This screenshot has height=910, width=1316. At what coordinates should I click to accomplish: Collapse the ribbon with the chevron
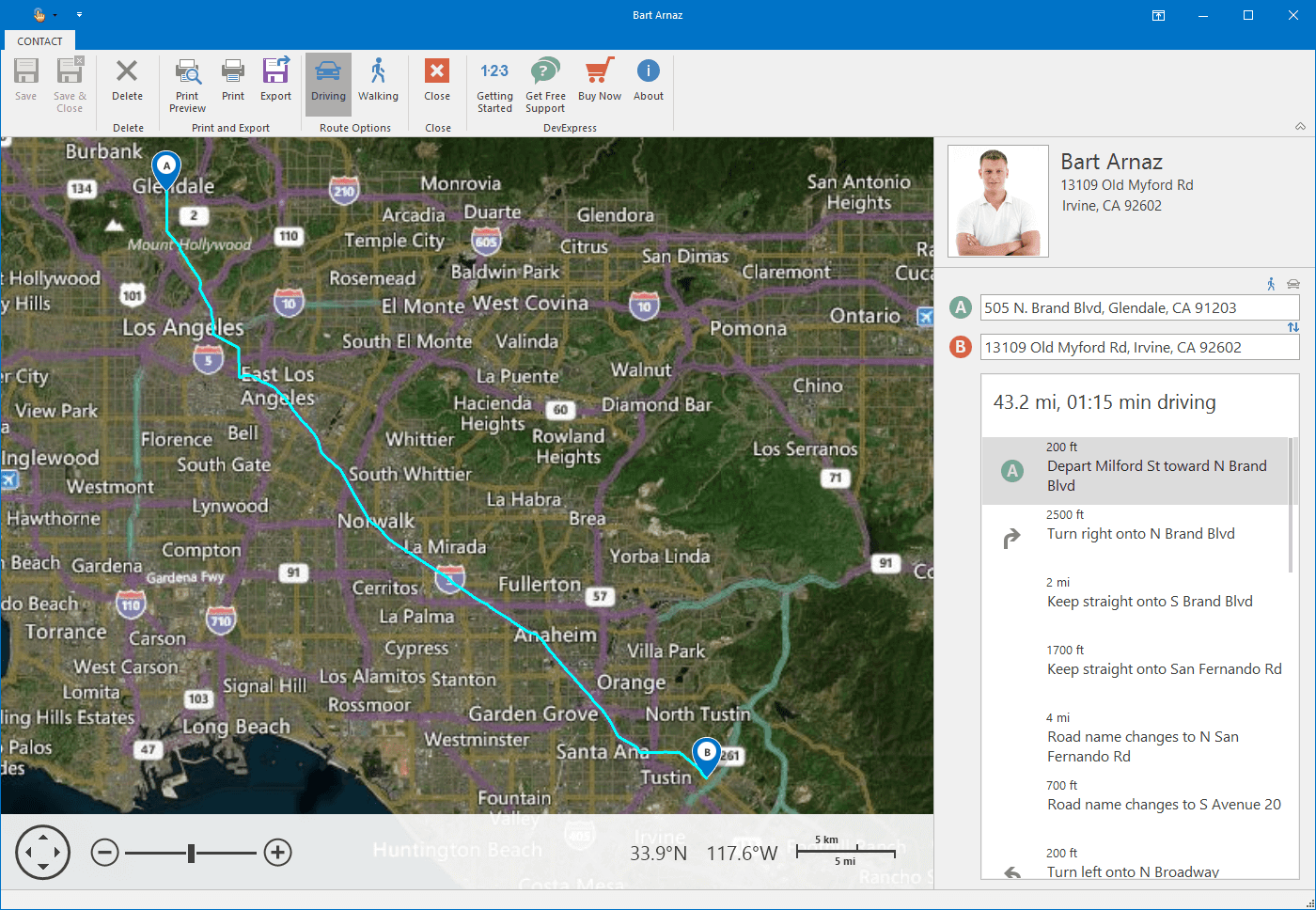[x=1300, y=125]
